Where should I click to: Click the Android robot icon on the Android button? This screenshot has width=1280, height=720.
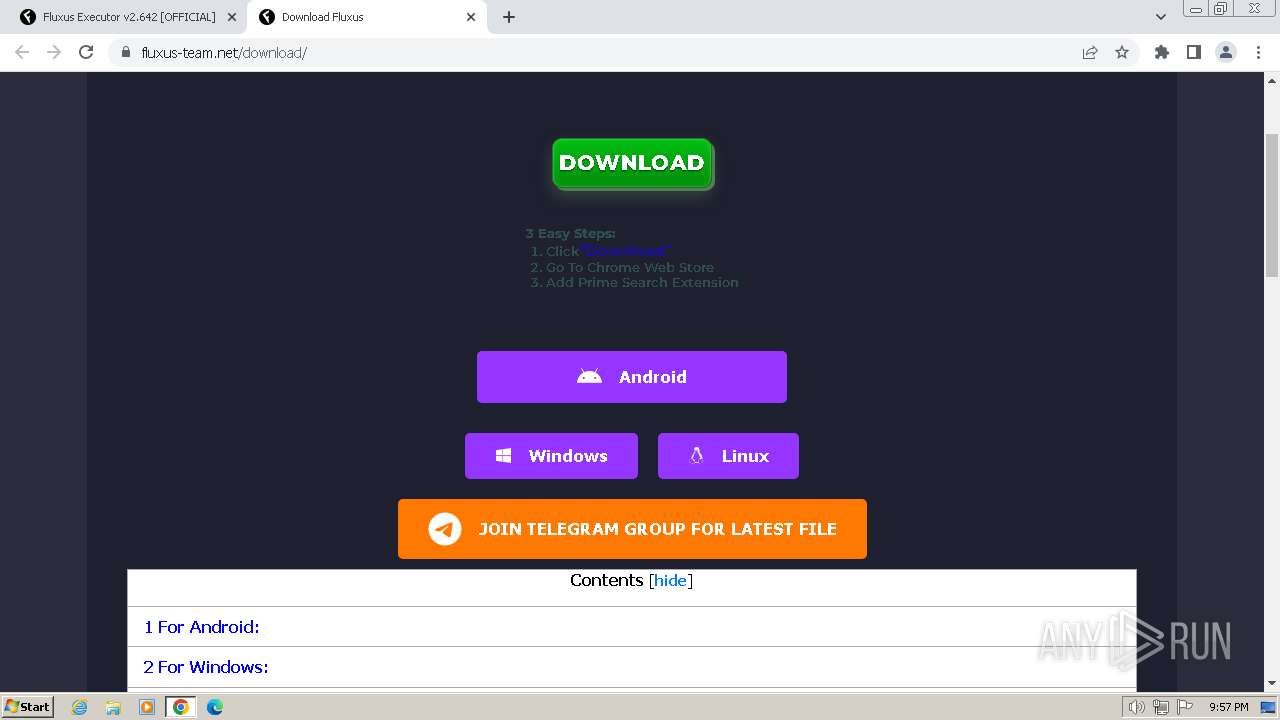[x=589, y=377]
